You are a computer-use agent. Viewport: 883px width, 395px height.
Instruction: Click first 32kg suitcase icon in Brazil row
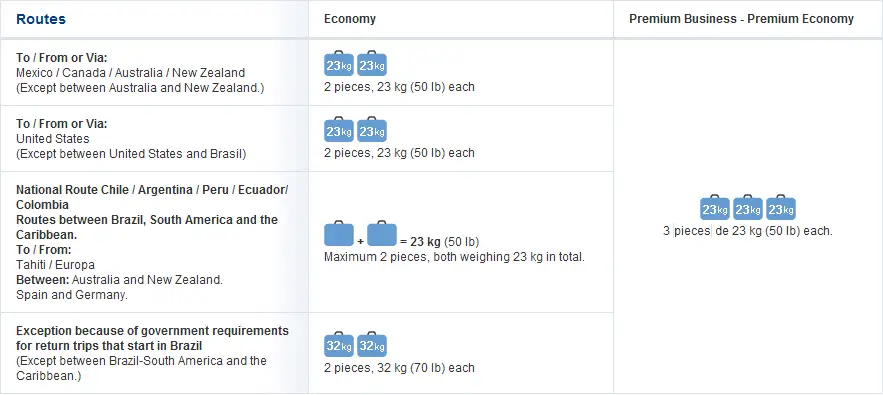pos(338,344)
